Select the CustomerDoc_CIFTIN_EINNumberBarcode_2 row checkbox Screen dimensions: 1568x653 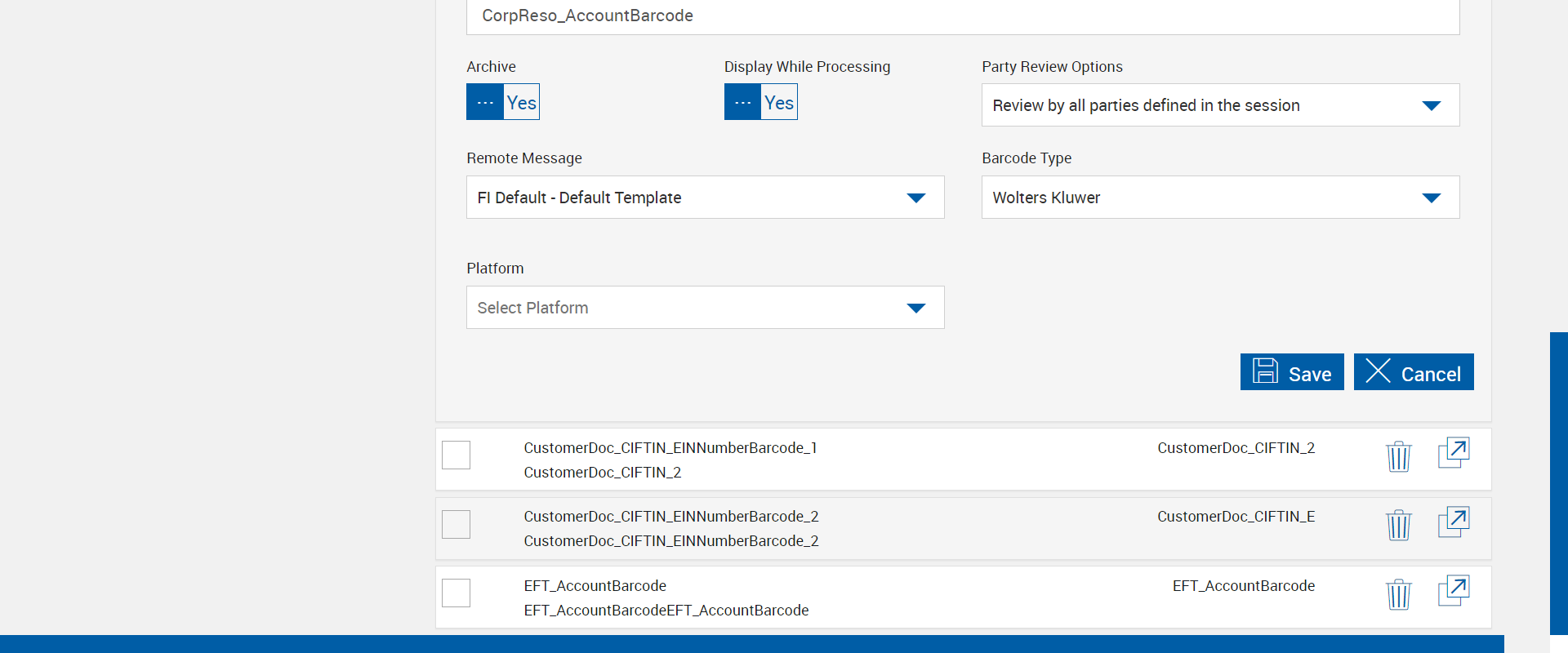coord(457,524)
